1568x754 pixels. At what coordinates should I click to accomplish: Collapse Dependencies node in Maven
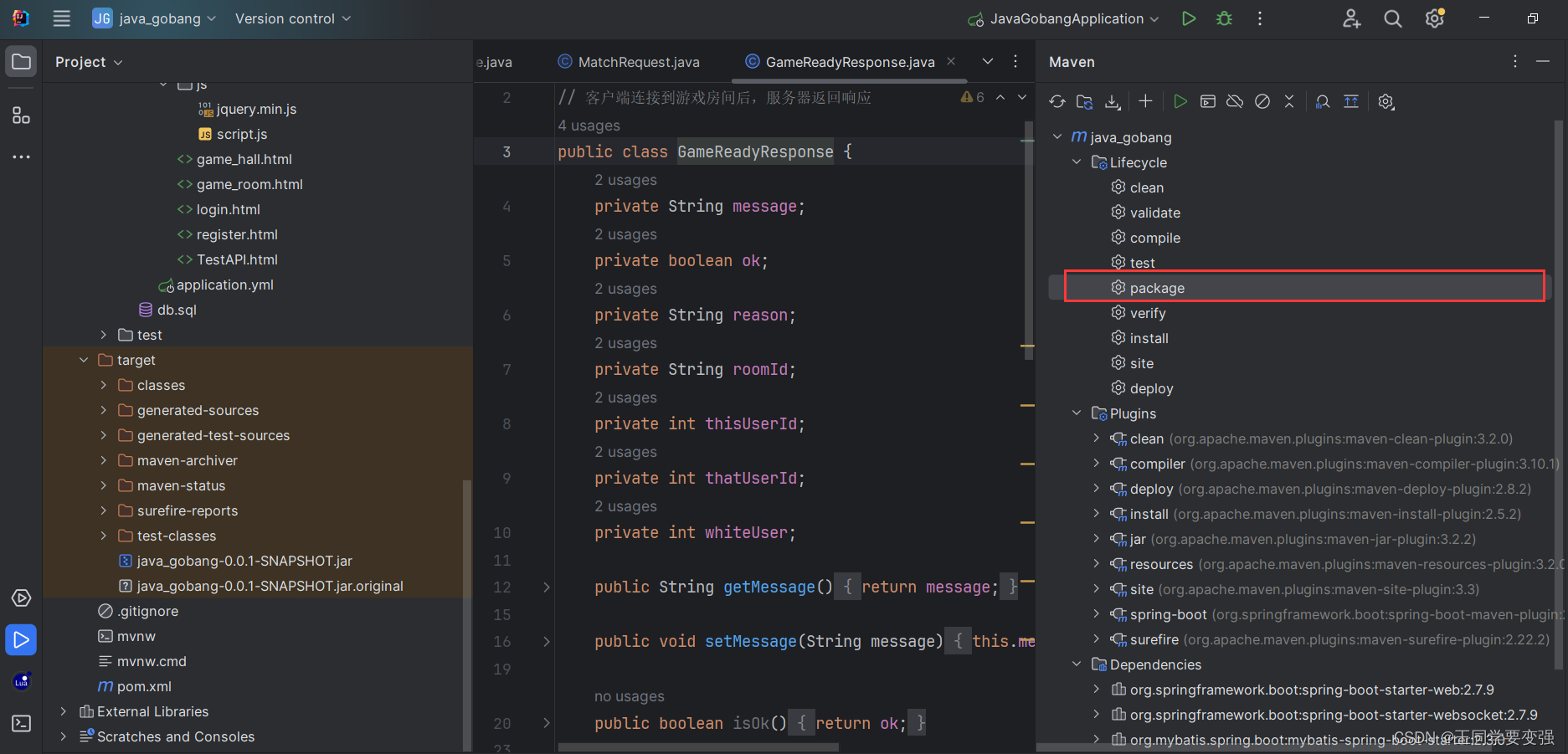click(x=1077, y=664)
